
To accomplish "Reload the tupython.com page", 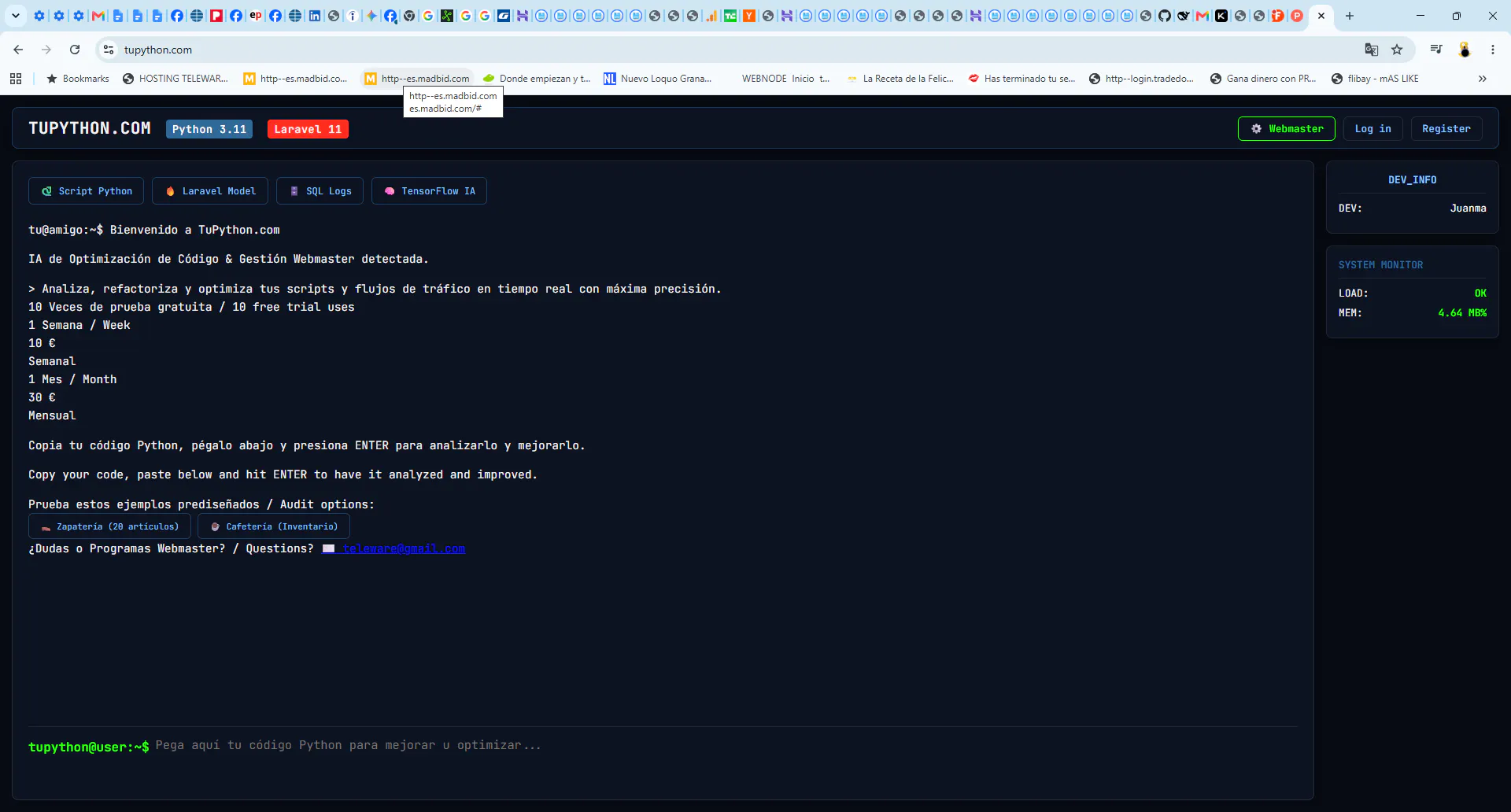I will (x=75, y=50).
